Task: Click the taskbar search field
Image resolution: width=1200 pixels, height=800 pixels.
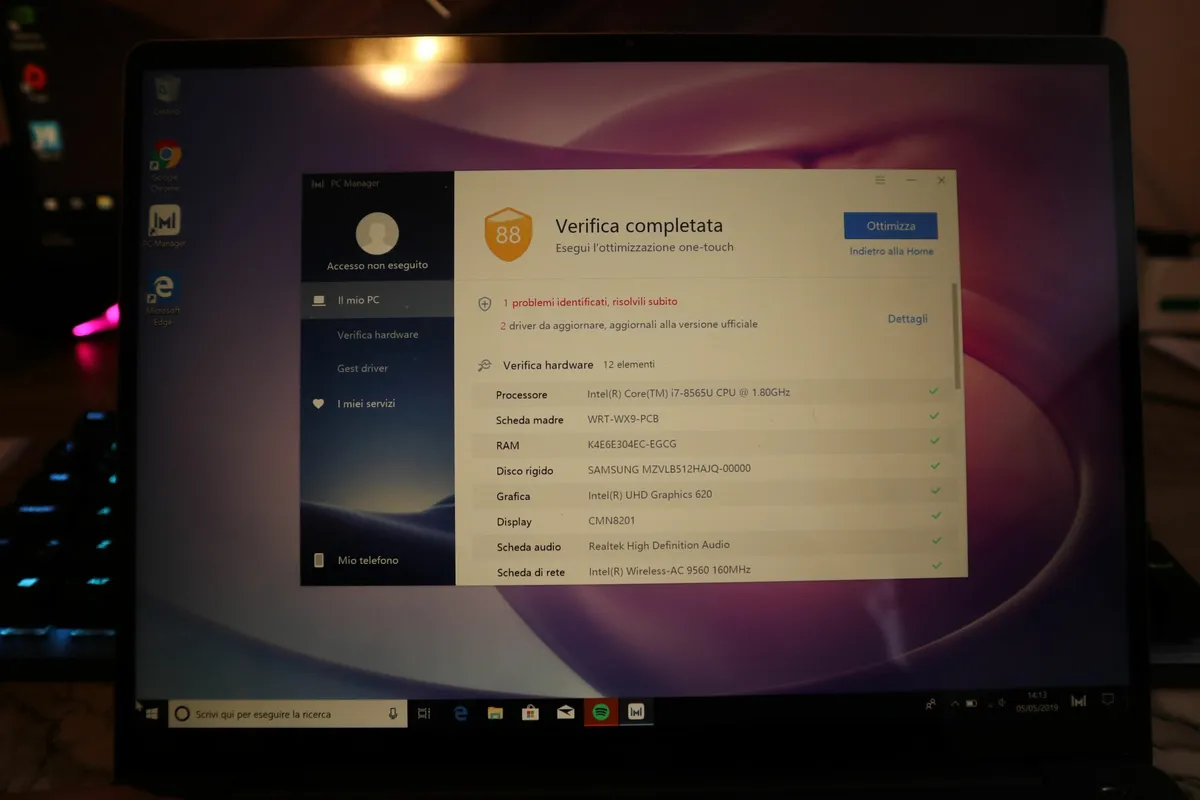Action: point(288,714)
